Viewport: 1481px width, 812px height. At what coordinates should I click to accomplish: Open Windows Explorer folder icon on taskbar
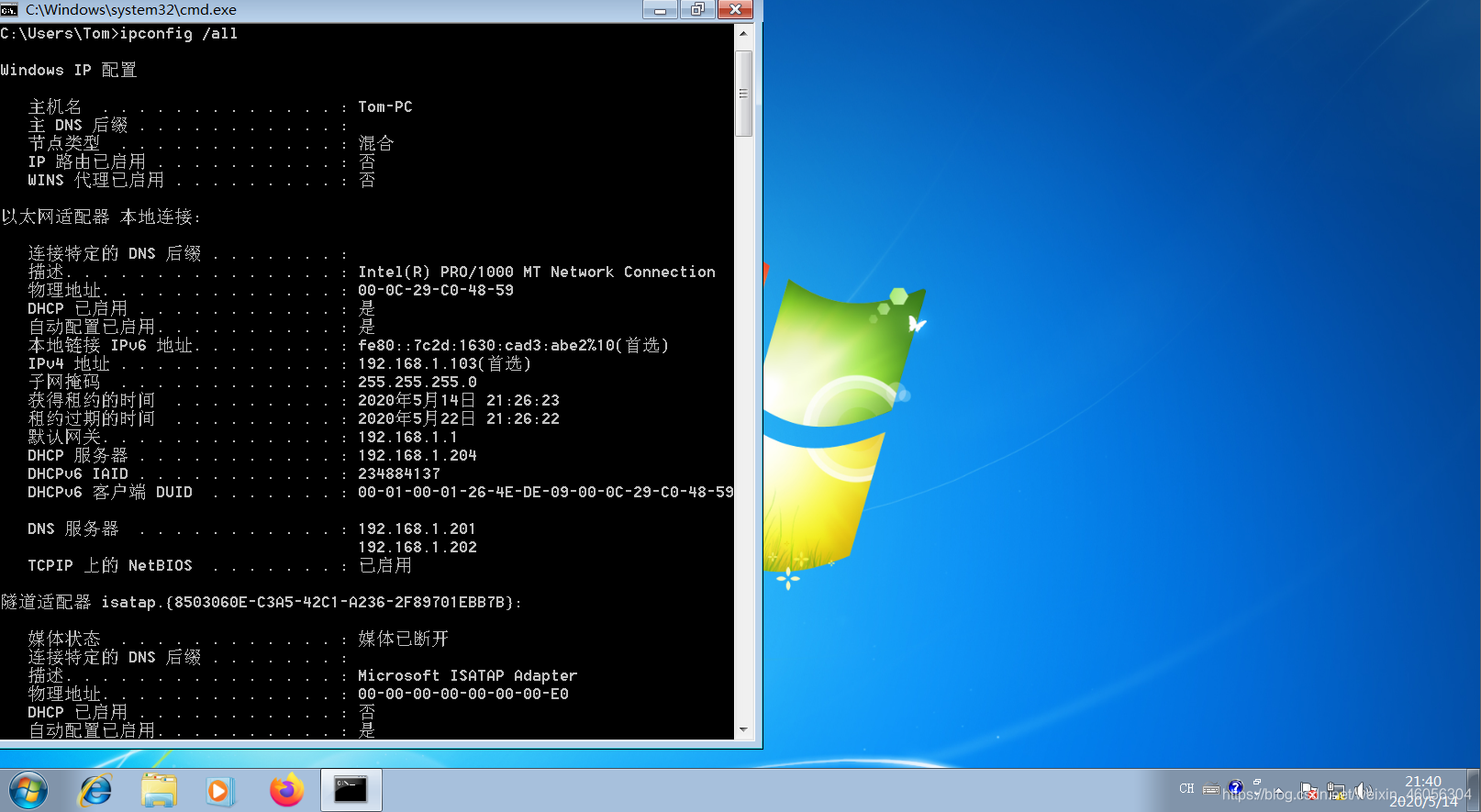pyautogui.click(x=159, y=790)
